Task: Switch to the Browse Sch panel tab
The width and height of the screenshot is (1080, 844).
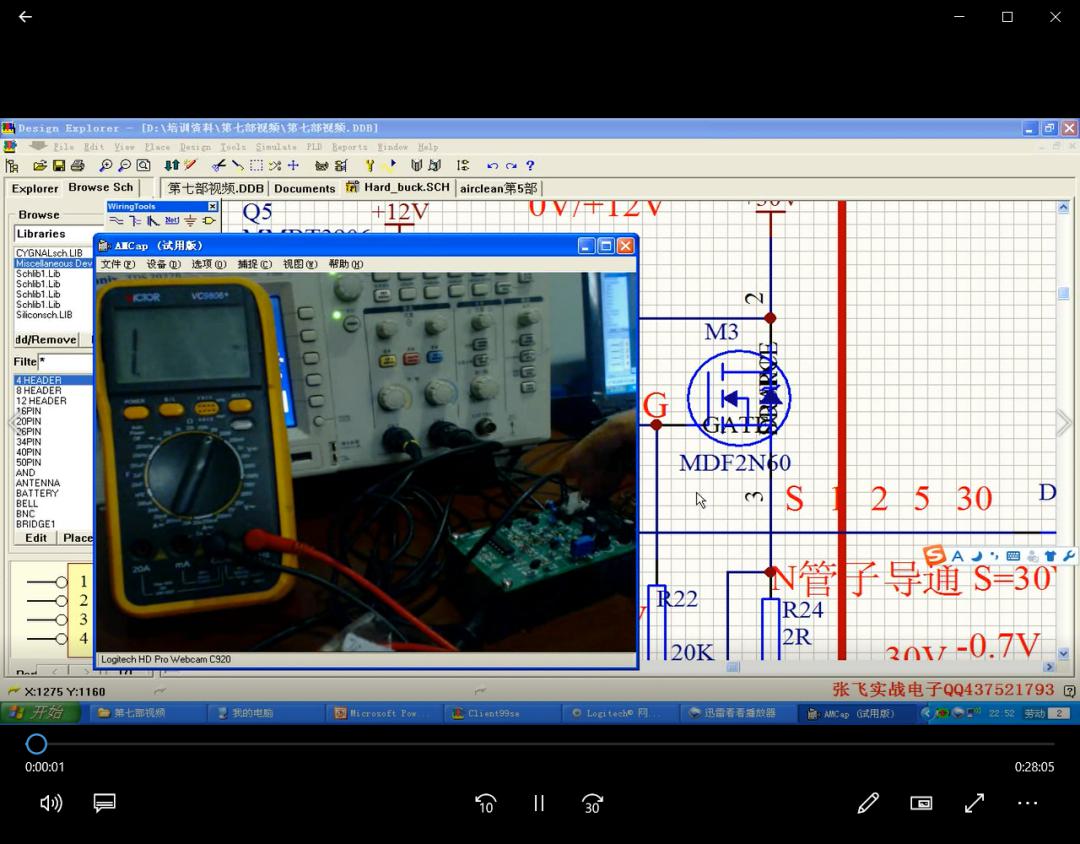Action: click(101, 187)
